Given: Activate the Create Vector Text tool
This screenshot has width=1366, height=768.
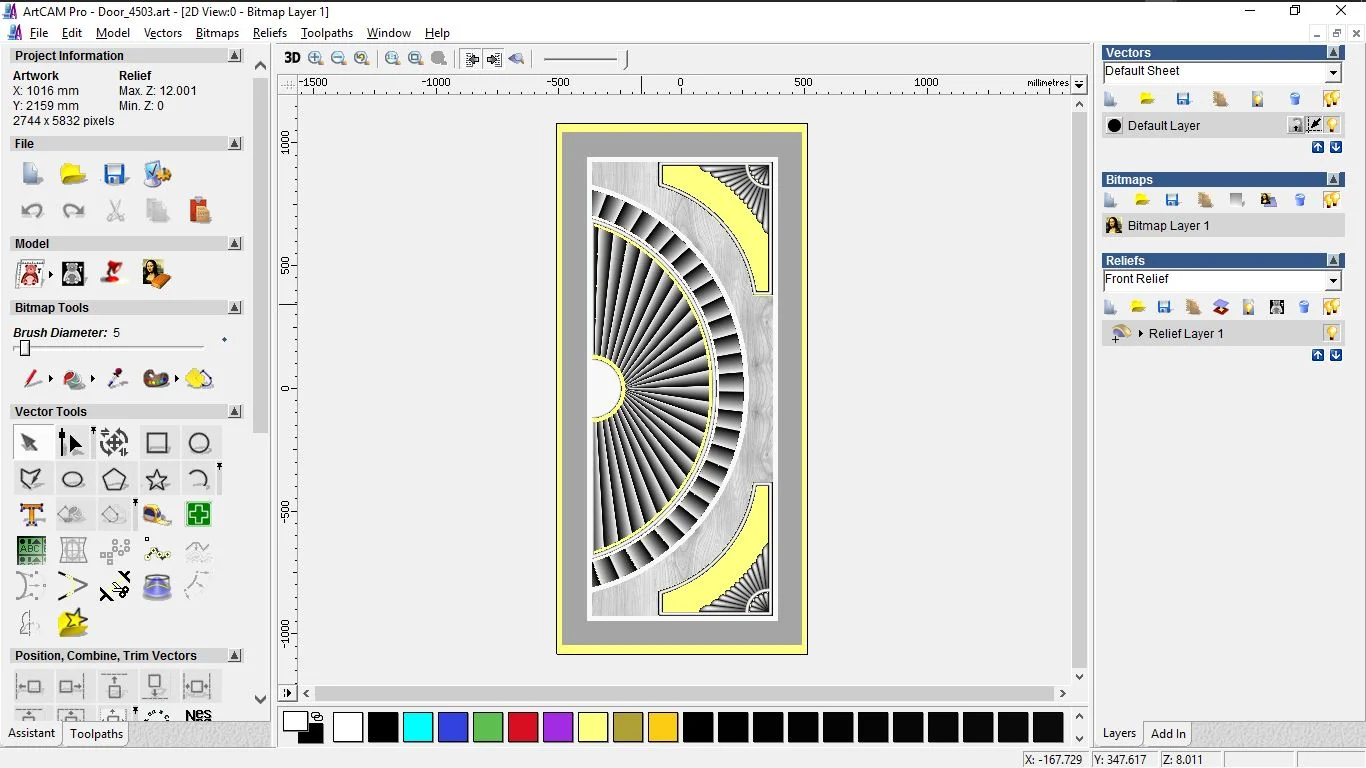Looking at the screenshot, I should coord(31,515).
